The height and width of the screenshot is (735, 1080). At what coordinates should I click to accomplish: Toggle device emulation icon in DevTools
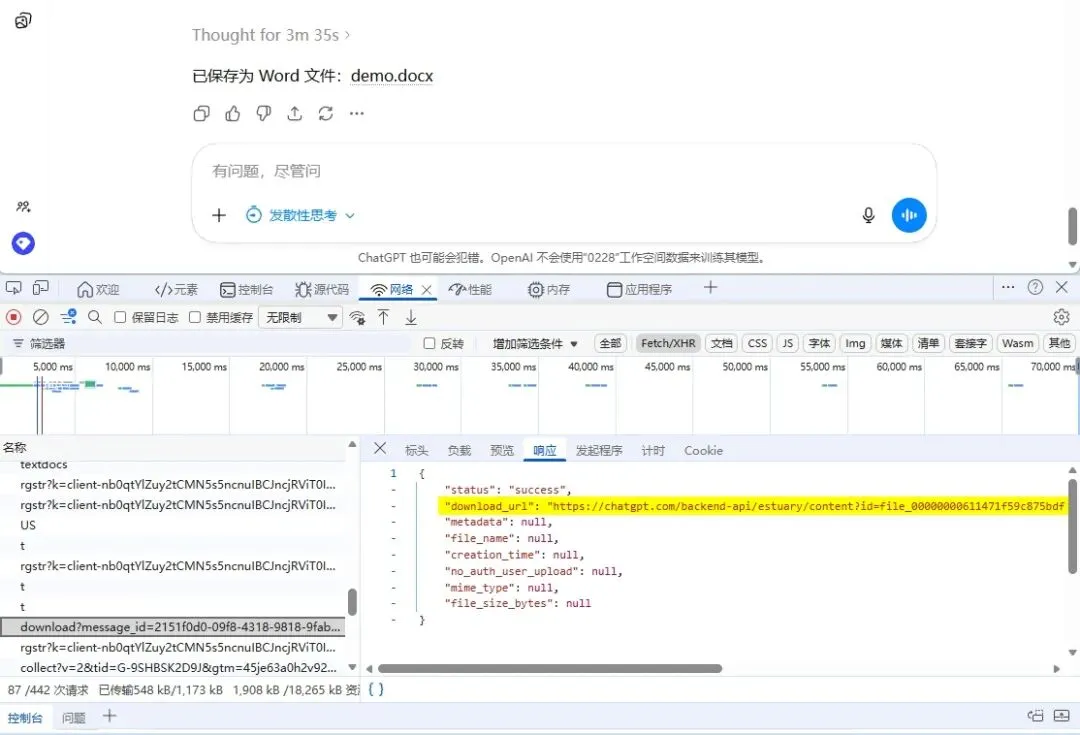(41, 289)
